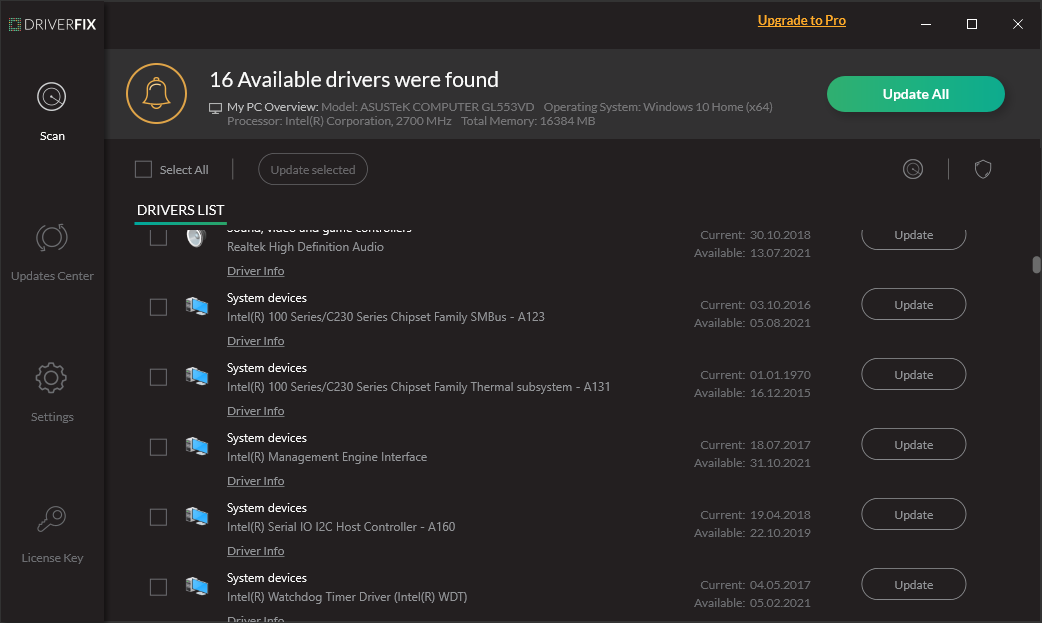1042x623 pixels.
Task: Show Driver Info for Serial IO I2C Controller
Action: [255, 551]
